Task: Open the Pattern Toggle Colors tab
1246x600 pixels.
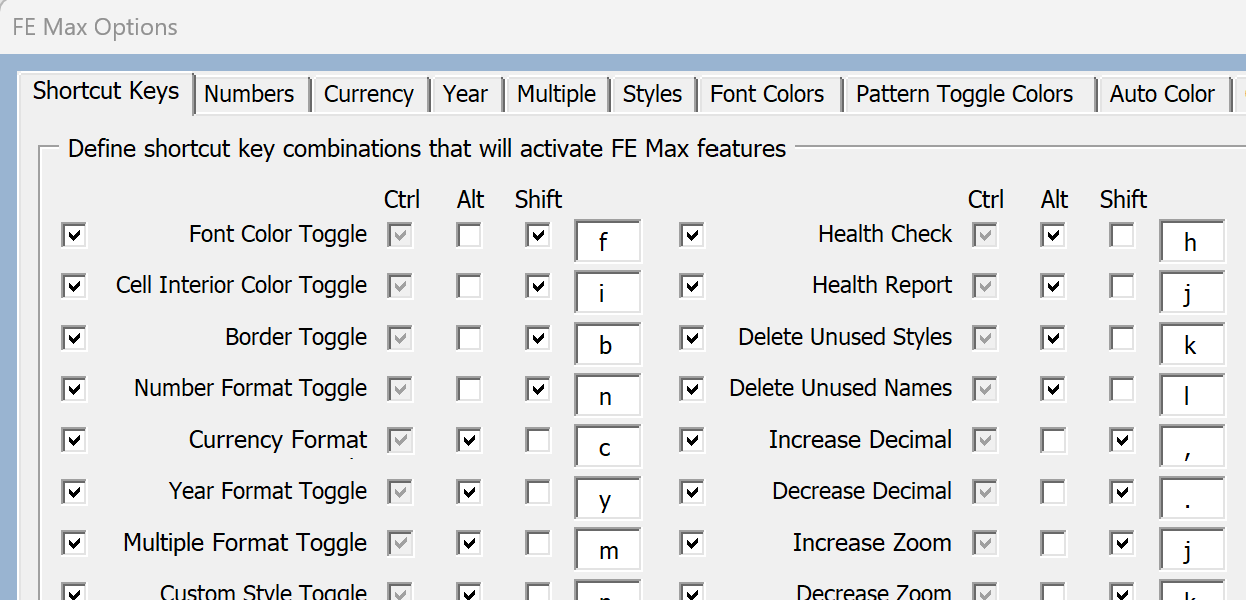Action: coord(964,94)
